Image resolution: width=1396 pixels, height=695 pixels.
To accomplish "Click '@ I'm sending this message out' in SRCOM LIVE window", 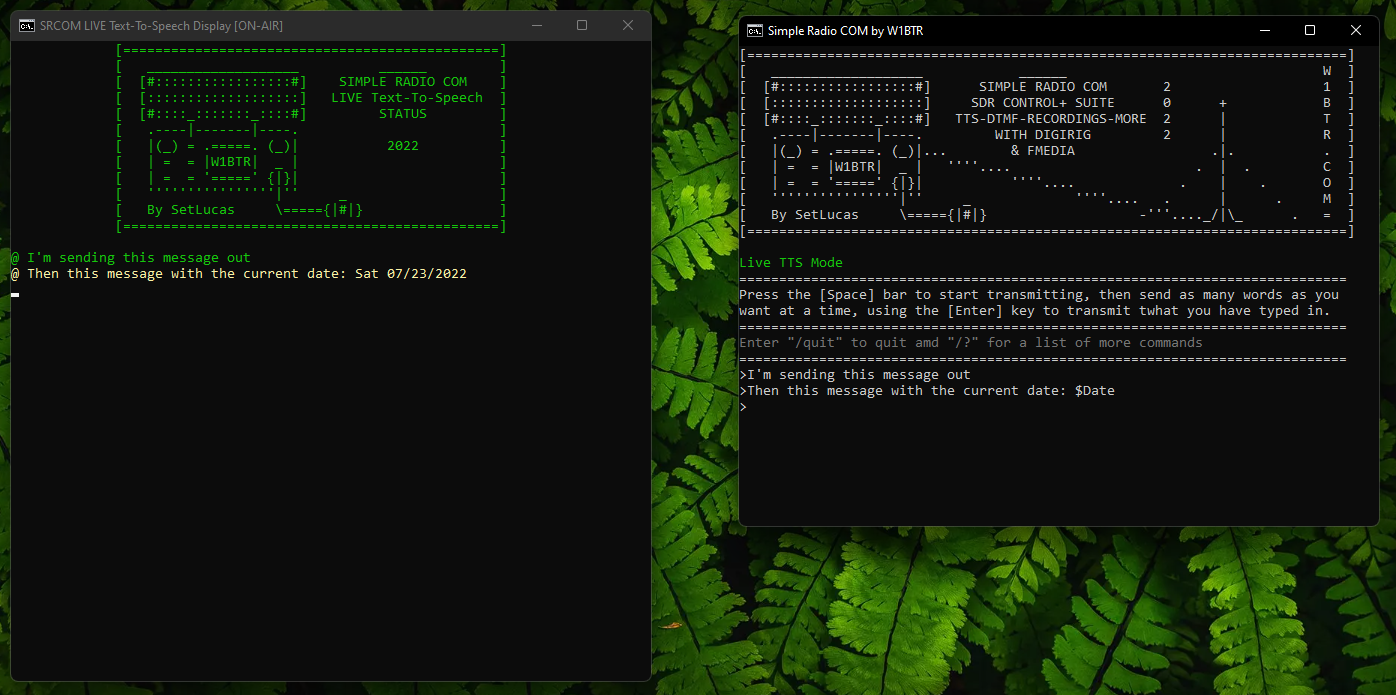I will point(131,258).
